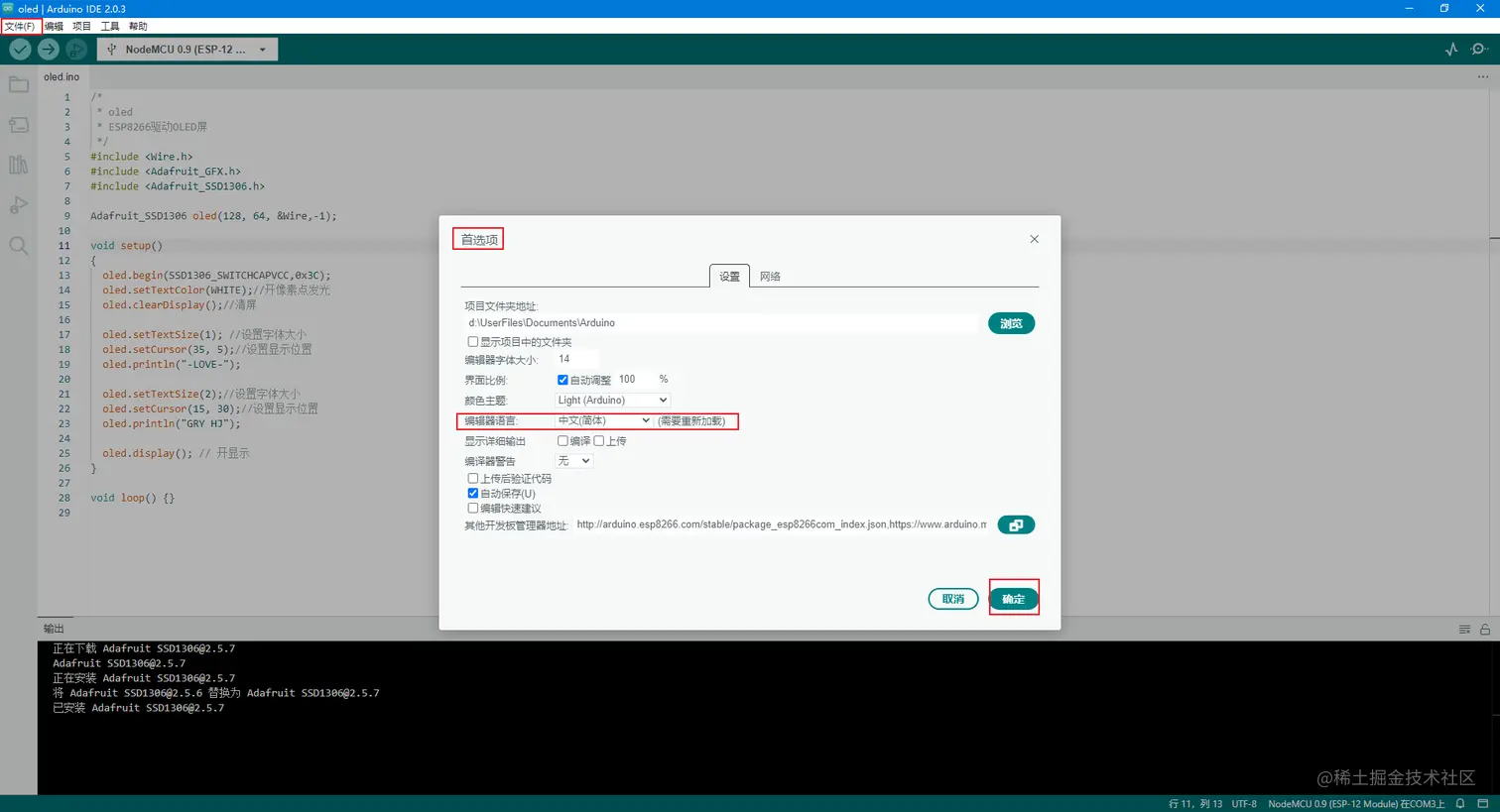
Task: Open the Serial Monitor icon
Action: [x=1479, y=49]
